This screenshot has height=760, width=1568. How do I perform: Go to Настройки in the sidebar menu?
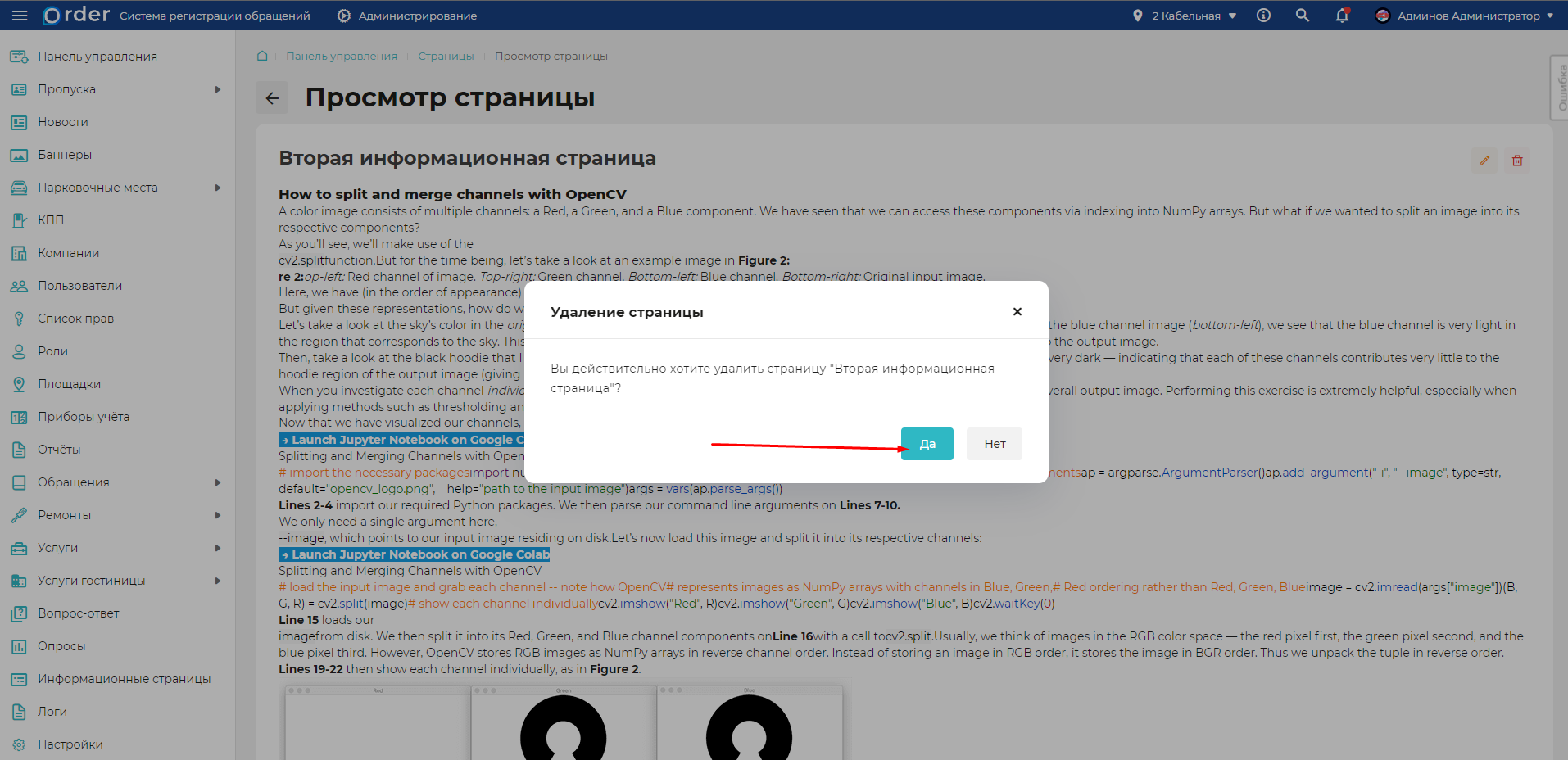click(69, 744)
